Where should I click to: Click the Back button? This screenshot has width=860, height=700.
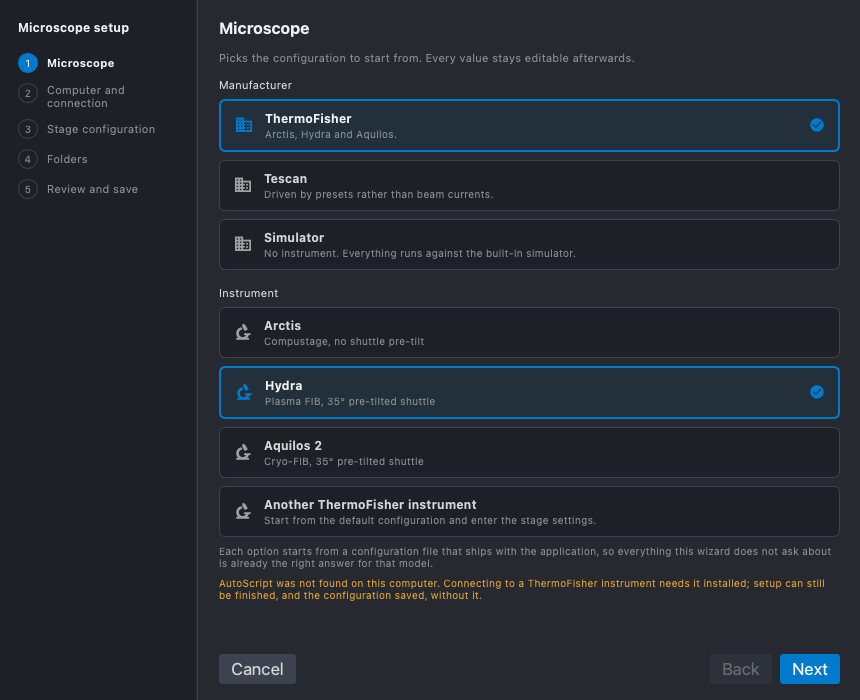(x=740, y=669)
